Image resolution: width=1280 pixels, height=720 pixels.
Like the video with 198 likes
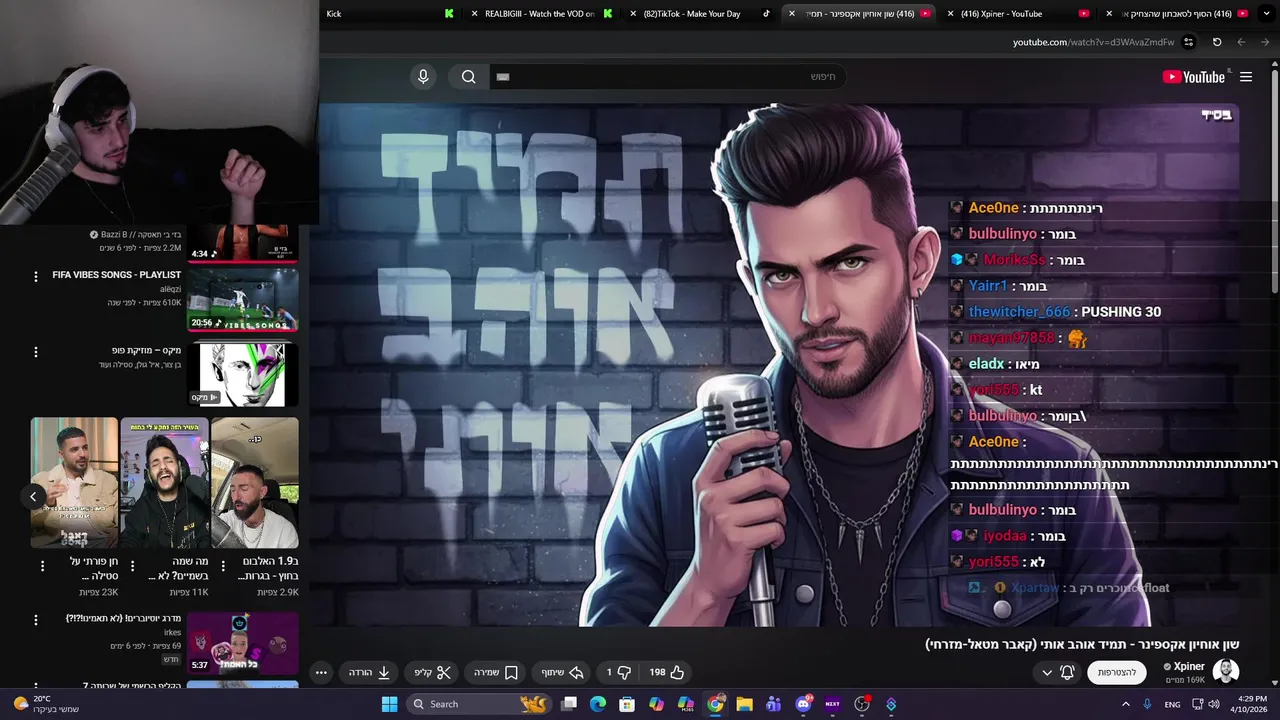point(667,672)
